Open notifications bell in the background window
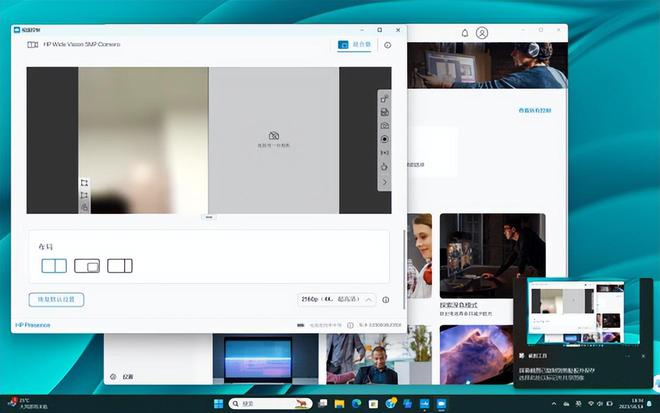 pyautogui.click(x=465, y=33)
